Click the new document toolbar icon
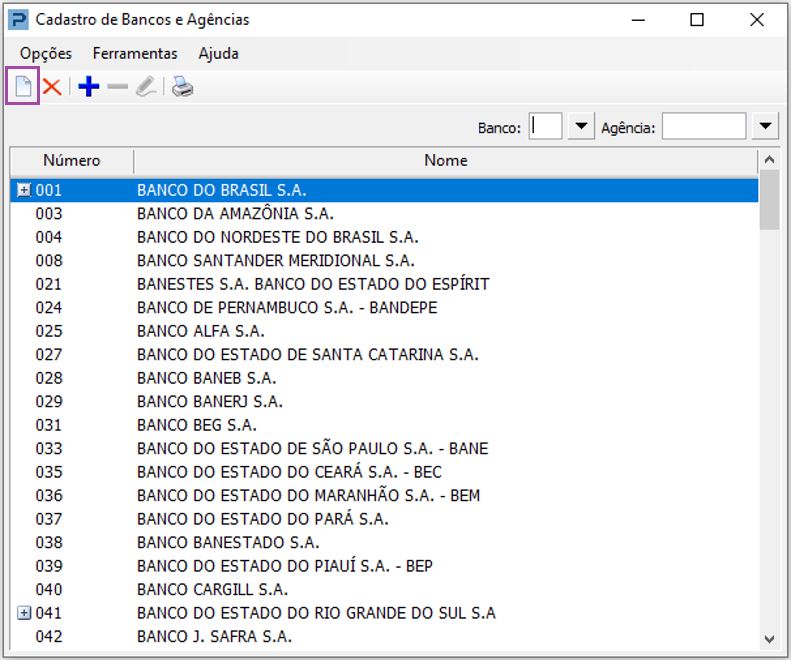The width and height of the screenshot is (793, 660). coord(23,86)
